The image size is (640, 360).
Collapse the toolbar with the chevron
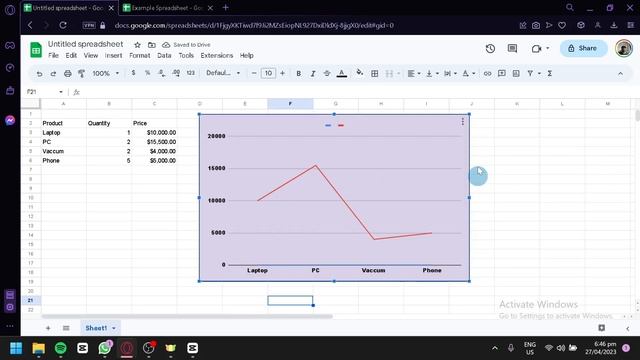click(620, 73)
